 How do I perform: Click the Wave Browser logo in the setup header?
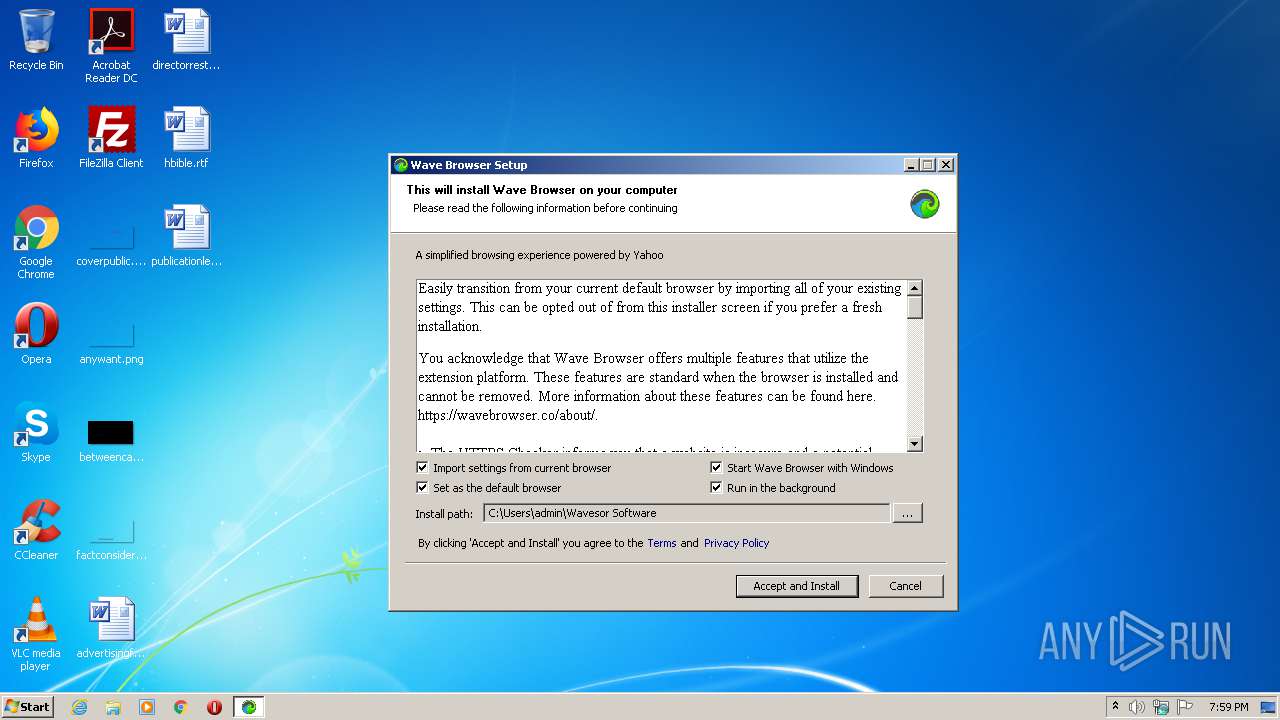pyautogui.click(x=925, y=204)
